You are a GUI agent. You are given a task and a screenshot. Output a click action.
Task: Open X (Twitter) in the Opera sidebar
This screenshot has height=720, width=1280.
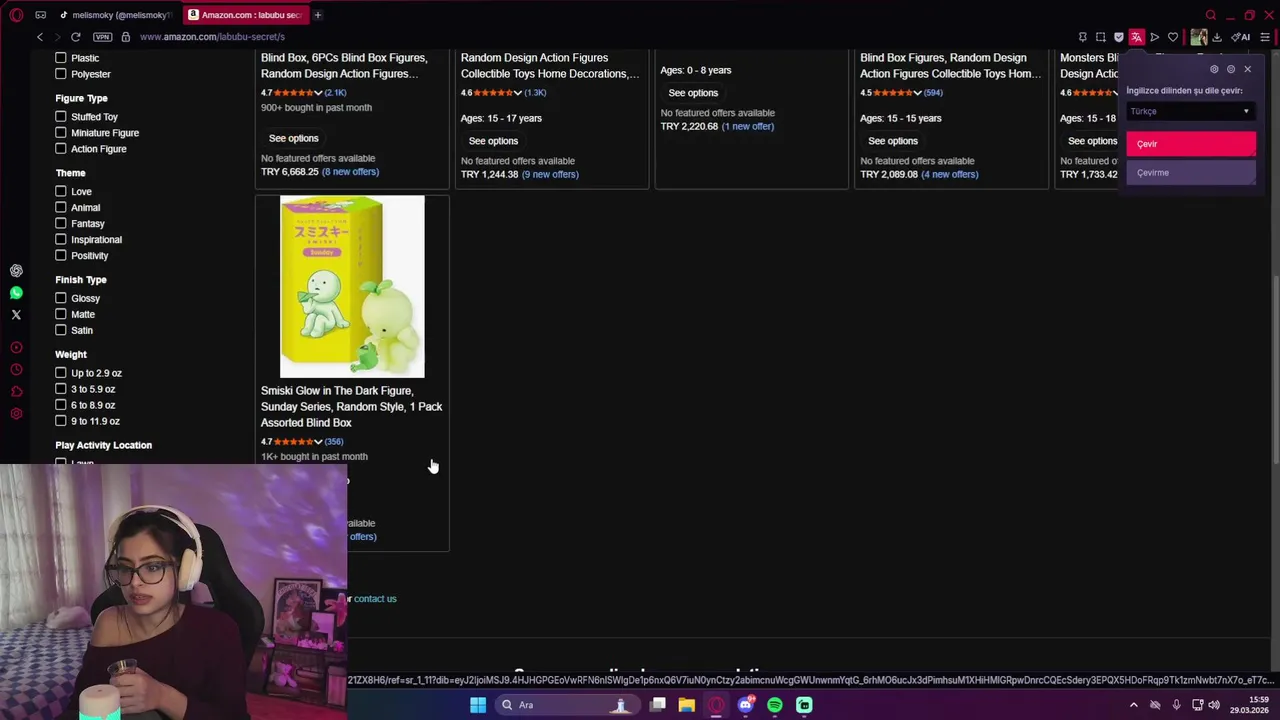pos(16,314)
